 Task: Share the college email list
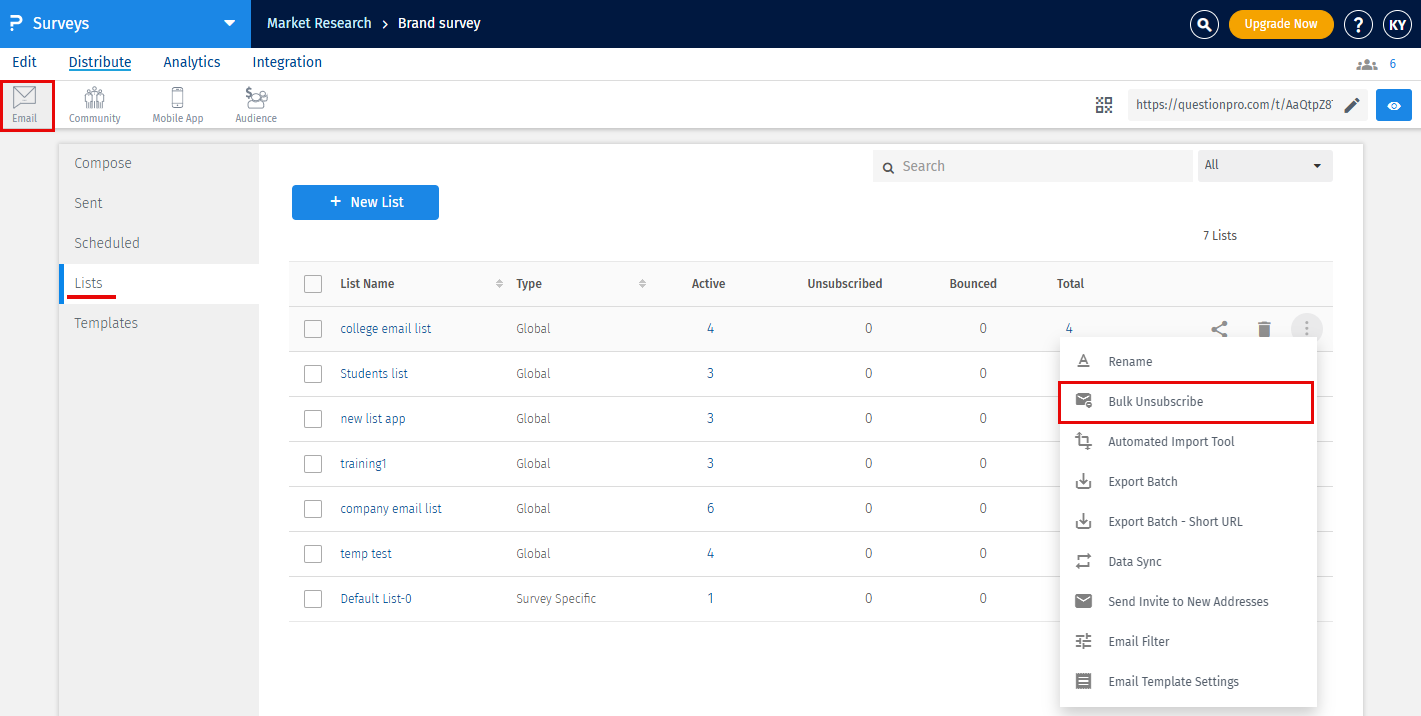pos(1219,328)
